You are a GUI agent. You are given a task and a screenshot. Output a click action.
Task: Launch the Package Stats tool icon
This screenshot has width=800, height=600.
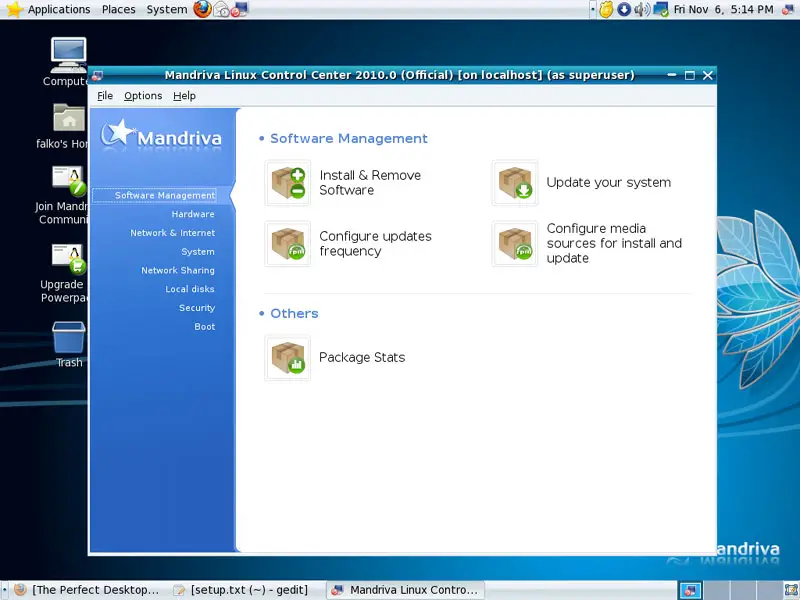click(x=287, y=358)
